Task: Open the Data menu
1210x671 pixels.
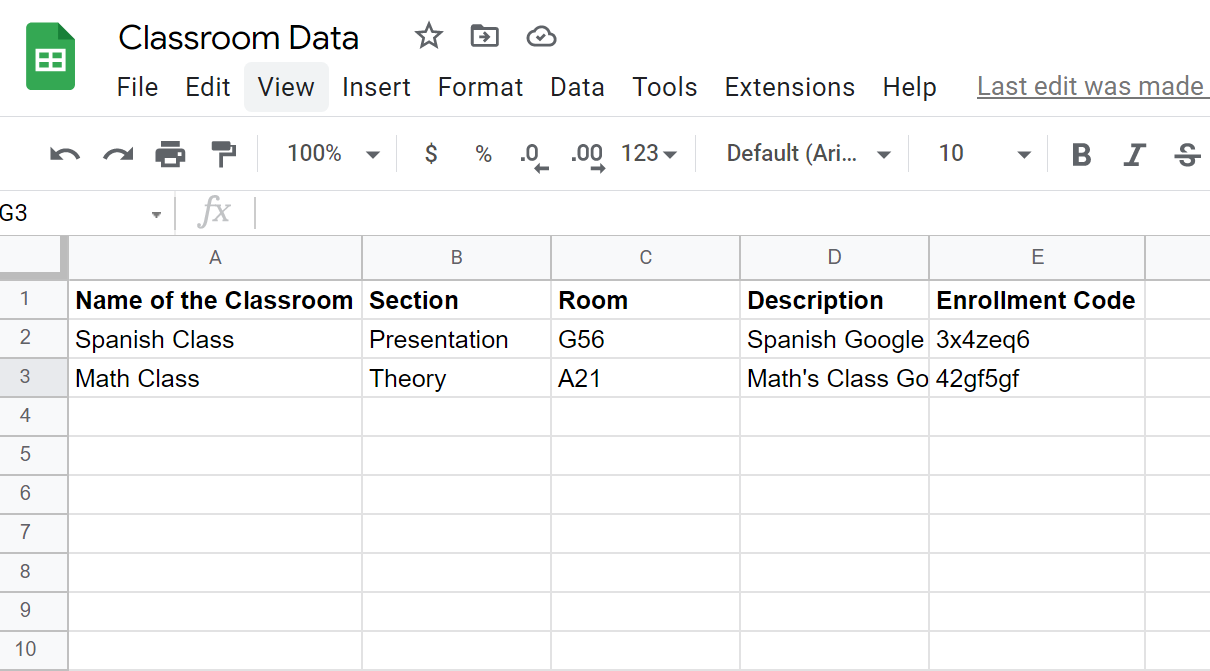Action: point(577,87)
